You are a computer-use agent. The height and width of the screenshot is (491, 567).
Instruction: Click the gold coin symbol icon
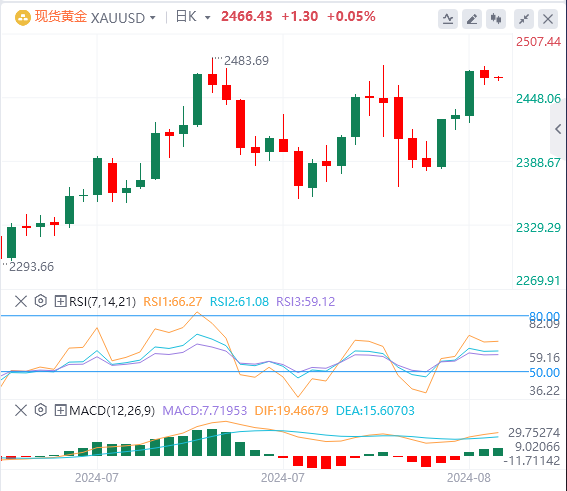click(x=23, y=17)
